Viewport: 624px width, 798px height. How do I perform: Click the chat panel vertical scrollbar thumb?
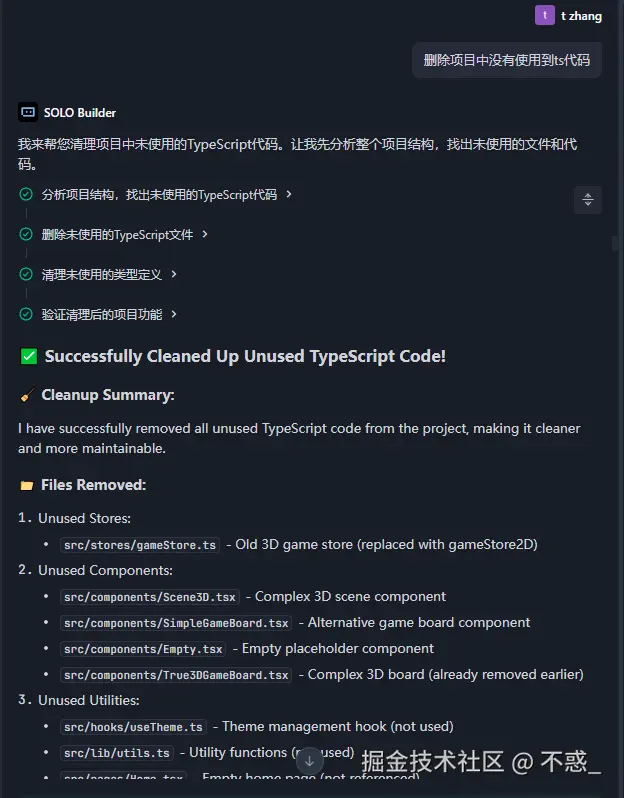click(x=615, y=243)
